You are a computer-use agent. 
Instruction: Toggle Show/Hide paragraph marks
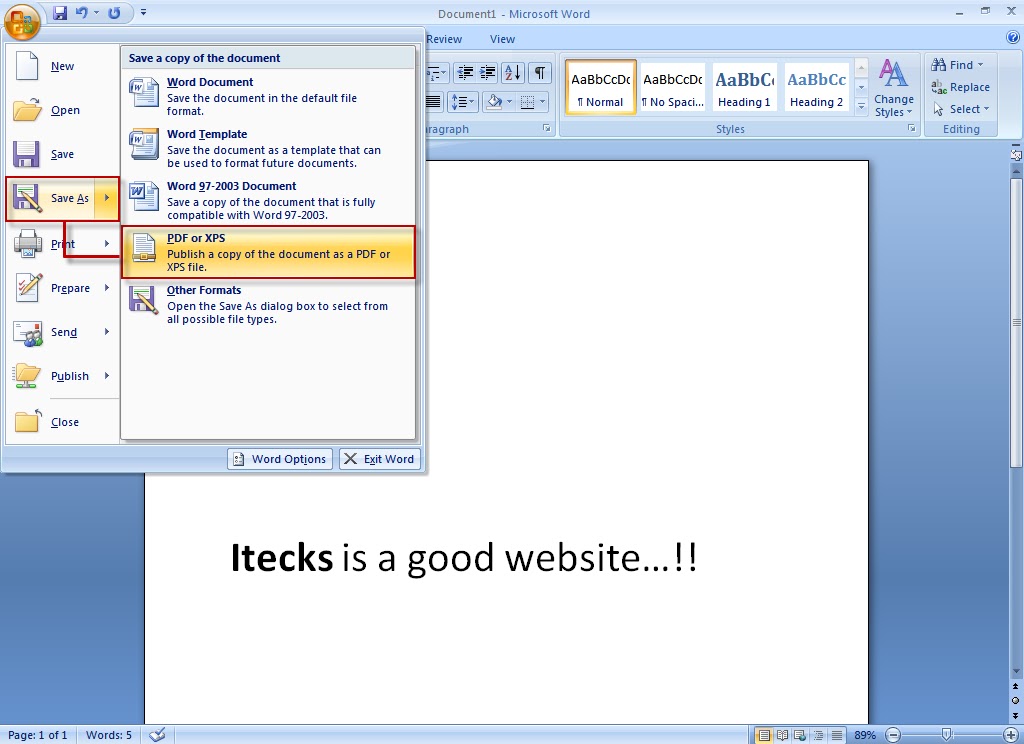click(x=539, y=73)
